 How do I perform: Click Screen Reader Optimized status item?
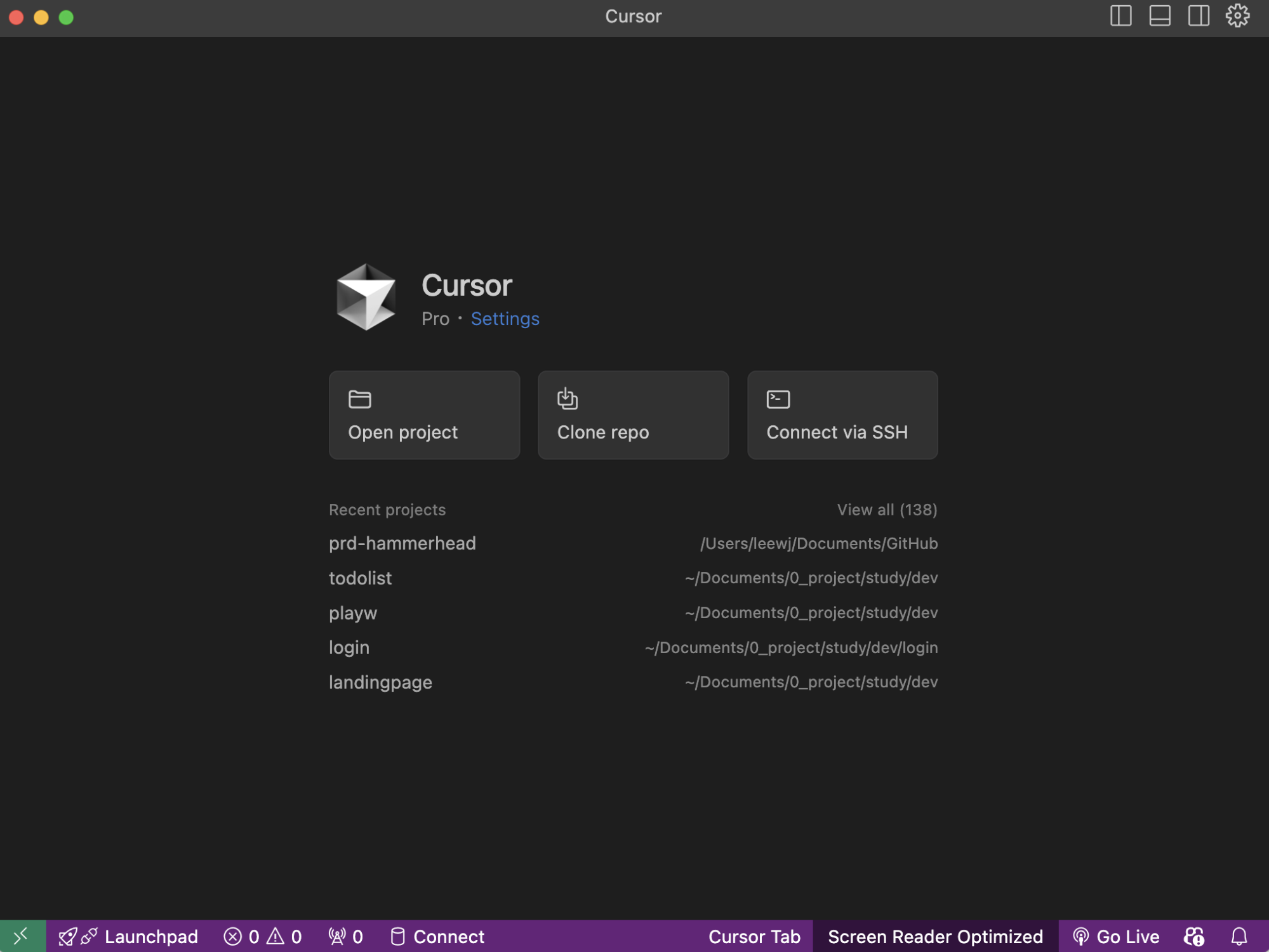(935, 937)
